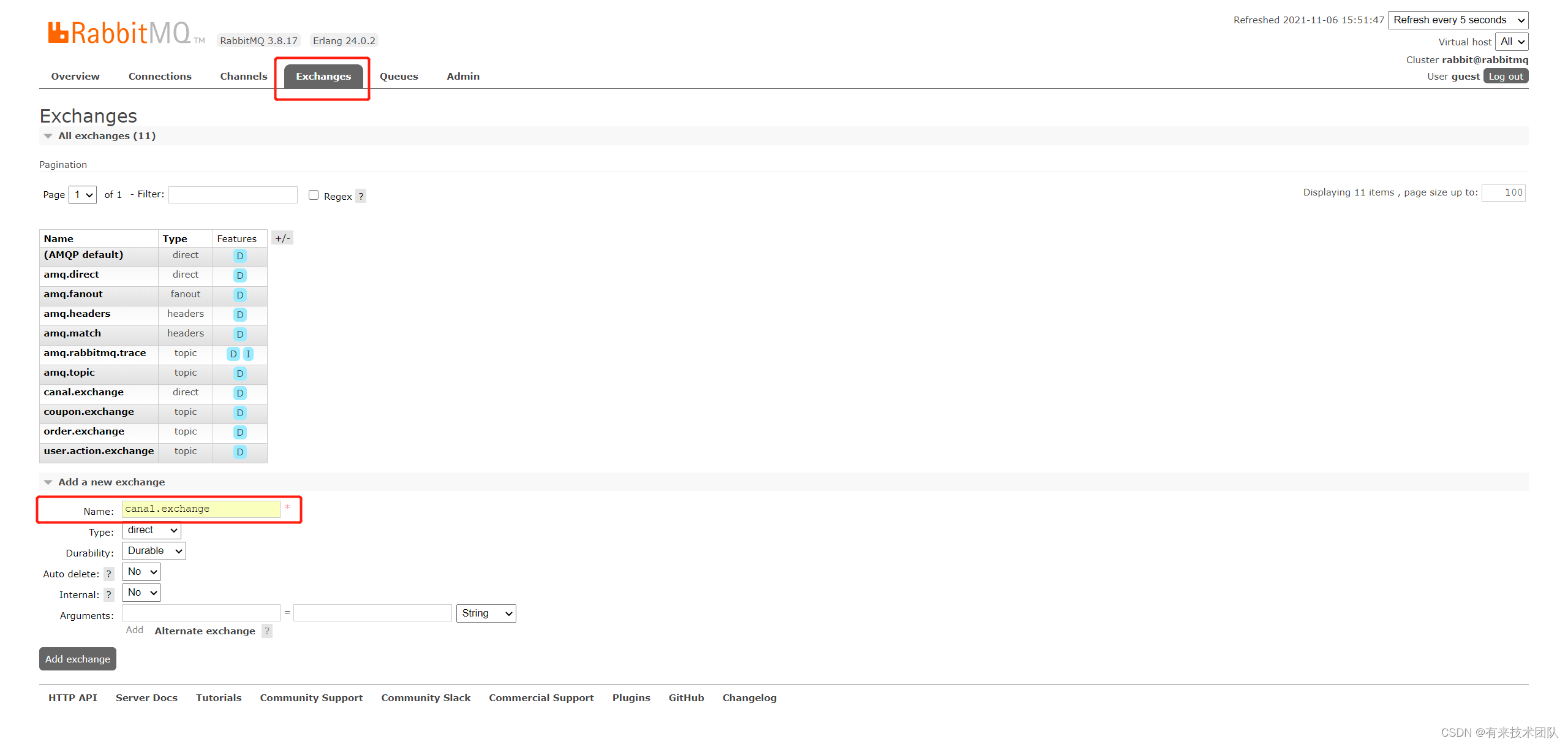This screenshot has width=1568, height=744.
Task: Collapse the All exchanges section
Action: coord(107,136)
